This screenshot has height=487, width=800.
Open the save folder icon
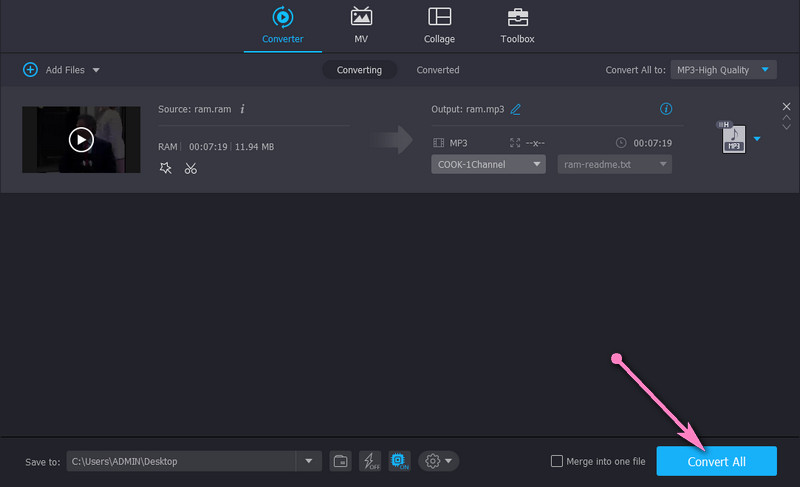(x=341, y=461)
